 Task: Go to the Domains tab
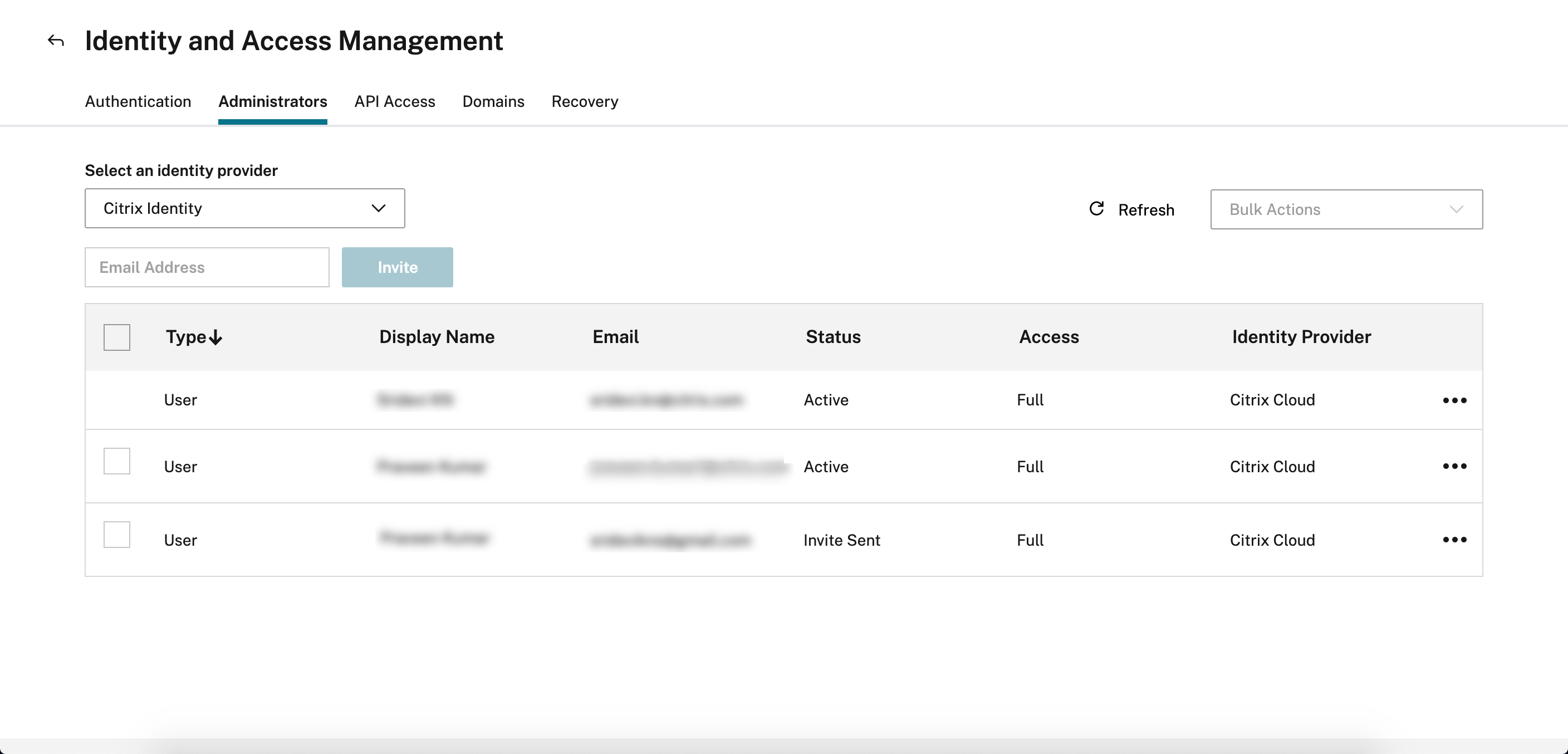(494, 102)
